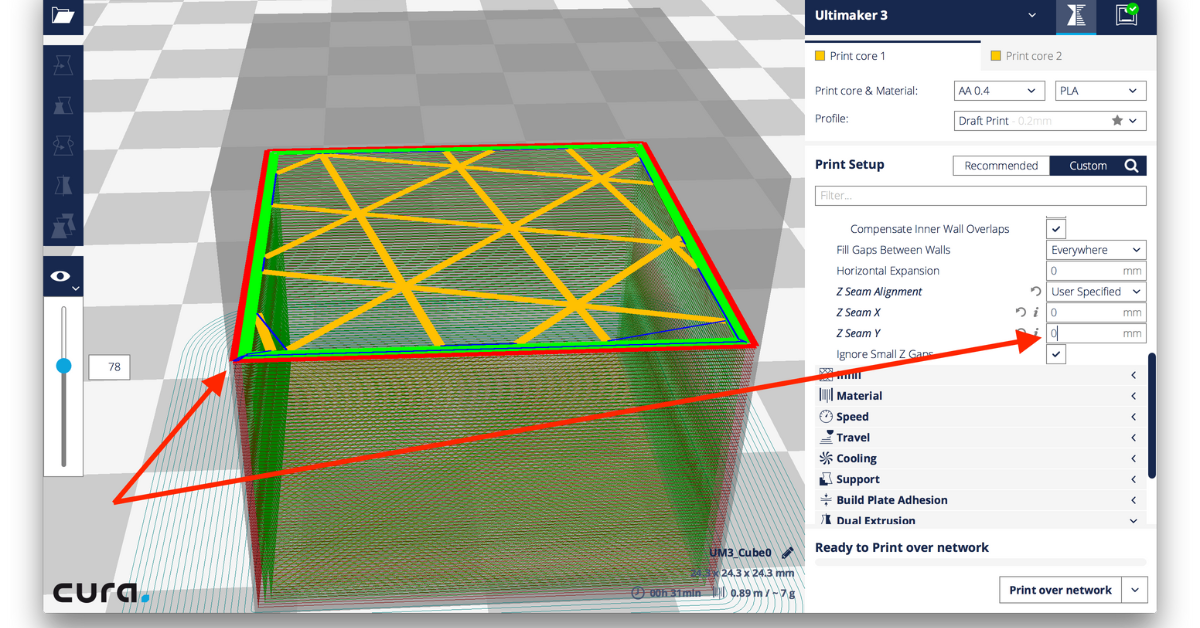Click the layer slider handle
This screenshot has width=1200, height=628.
64,366
